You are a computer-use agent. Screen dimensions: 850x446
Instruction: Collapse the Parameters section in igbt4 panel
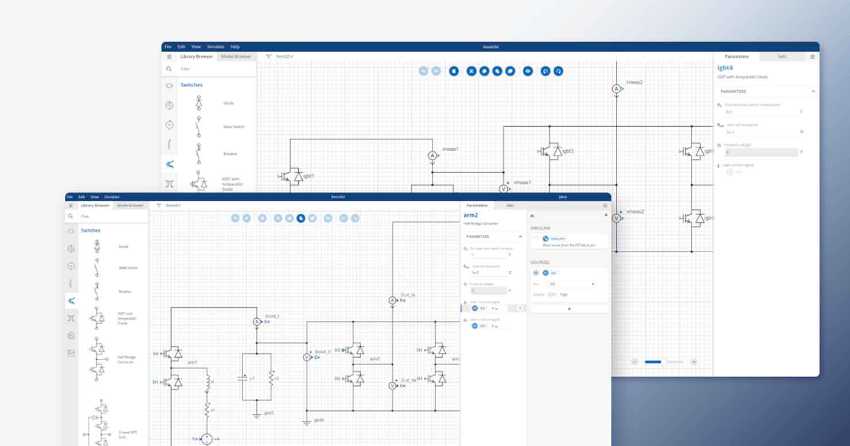pos(812,91)
